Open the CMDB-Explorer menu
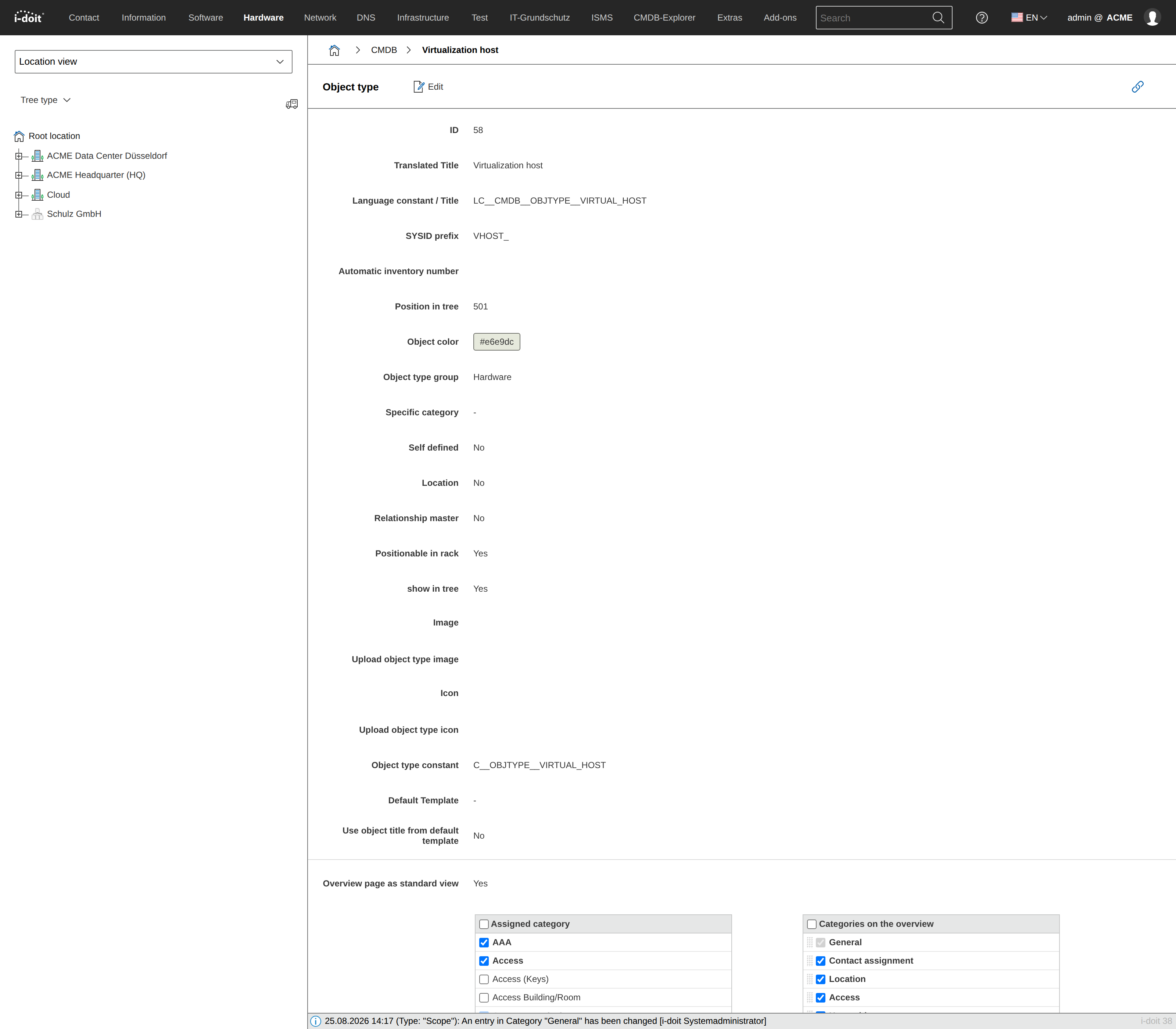This screenshot has height=1029, width=1176. pos(664,18)
